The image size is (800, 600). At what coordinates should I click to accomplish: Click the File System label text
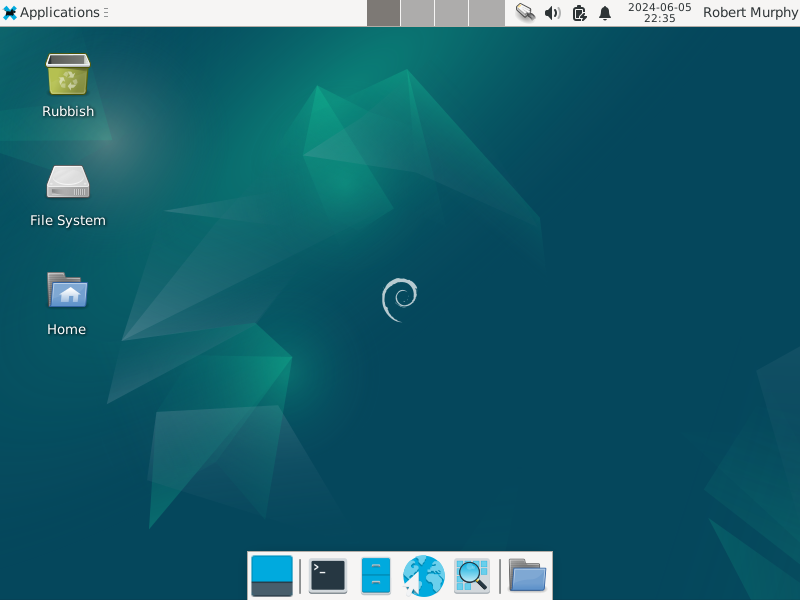68,220
